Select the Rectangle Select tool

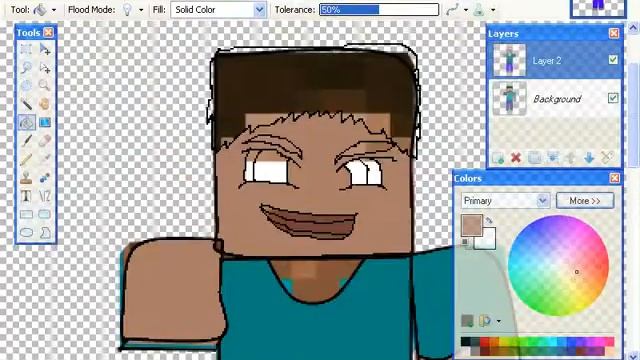point(27,50)
